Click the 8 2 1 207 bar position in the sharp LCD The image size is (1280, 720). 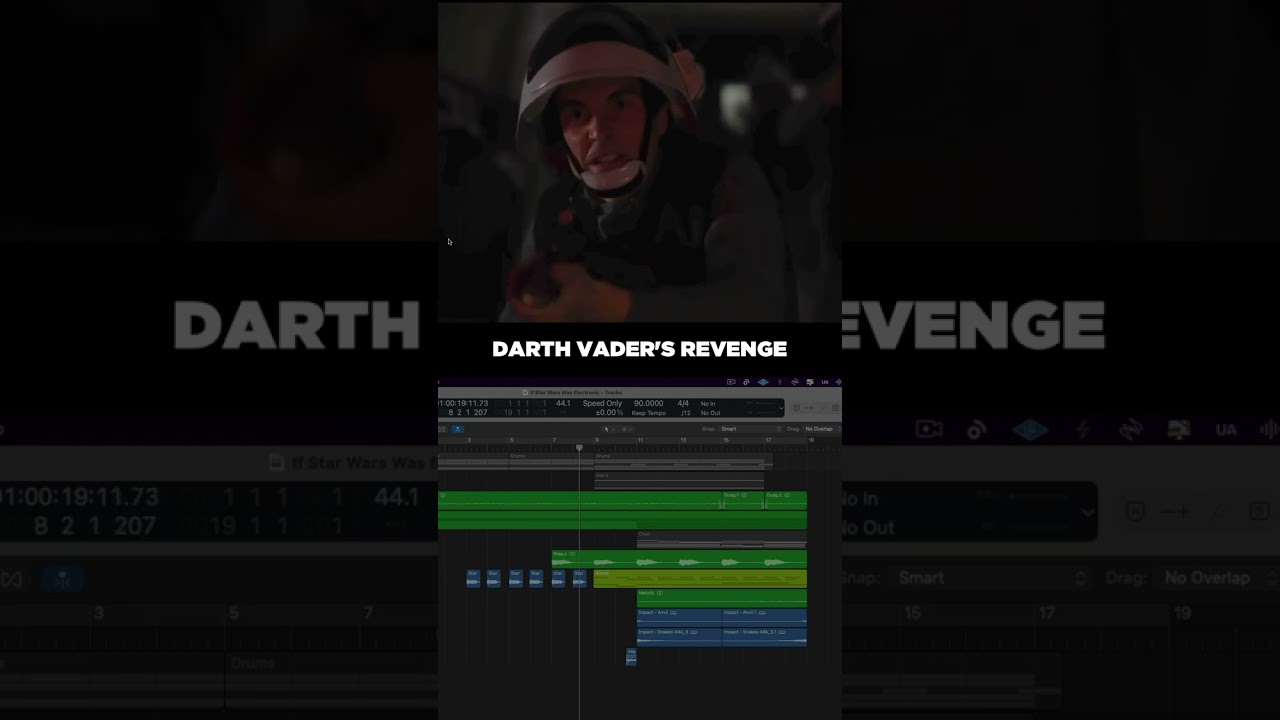(x=468, y=413)
